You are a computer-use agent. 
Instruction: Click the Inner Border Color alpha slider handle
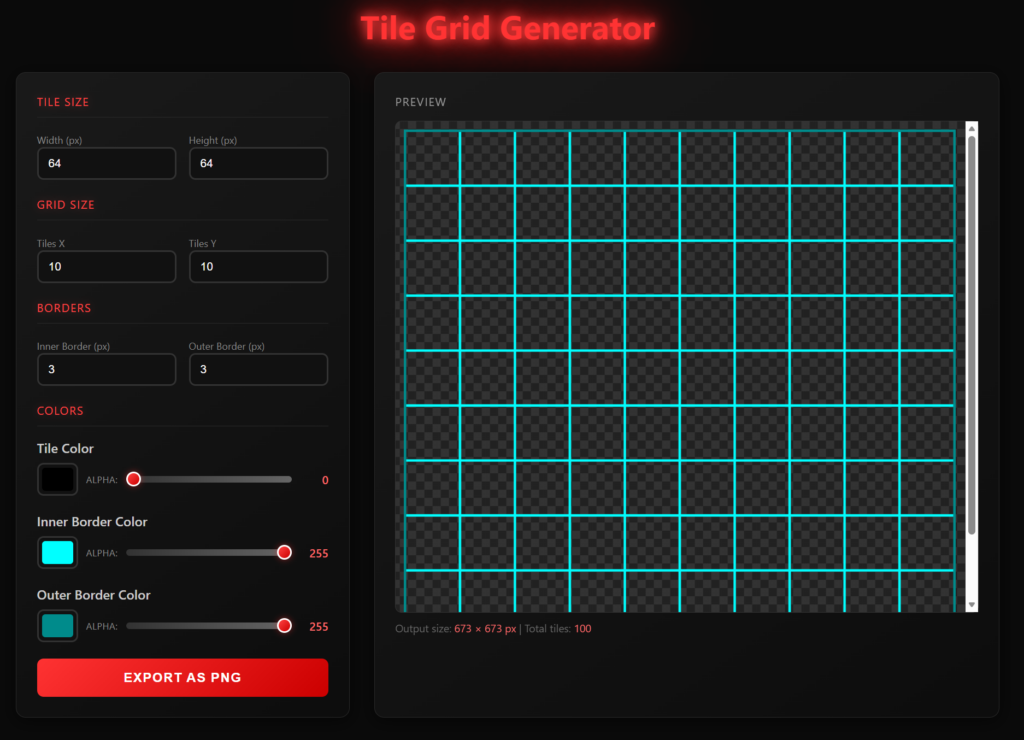284,553
